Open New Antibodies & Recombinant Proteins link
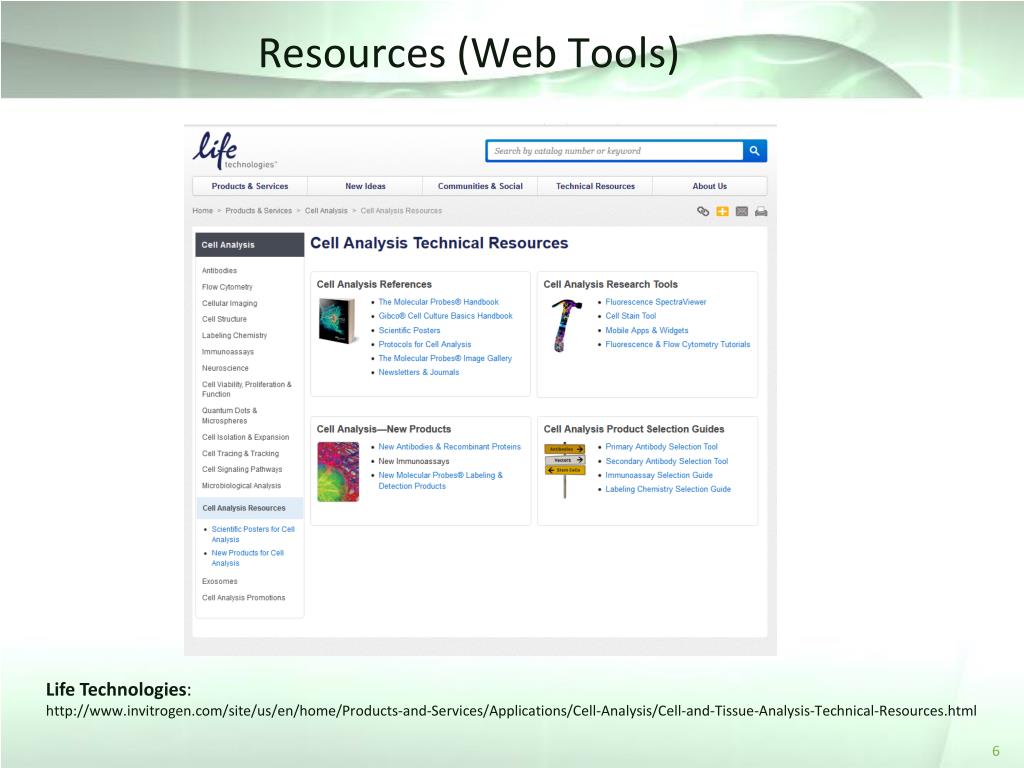The width and height of the screenshot is (1024, 768). pyautogui.click(x=449, y=447)
